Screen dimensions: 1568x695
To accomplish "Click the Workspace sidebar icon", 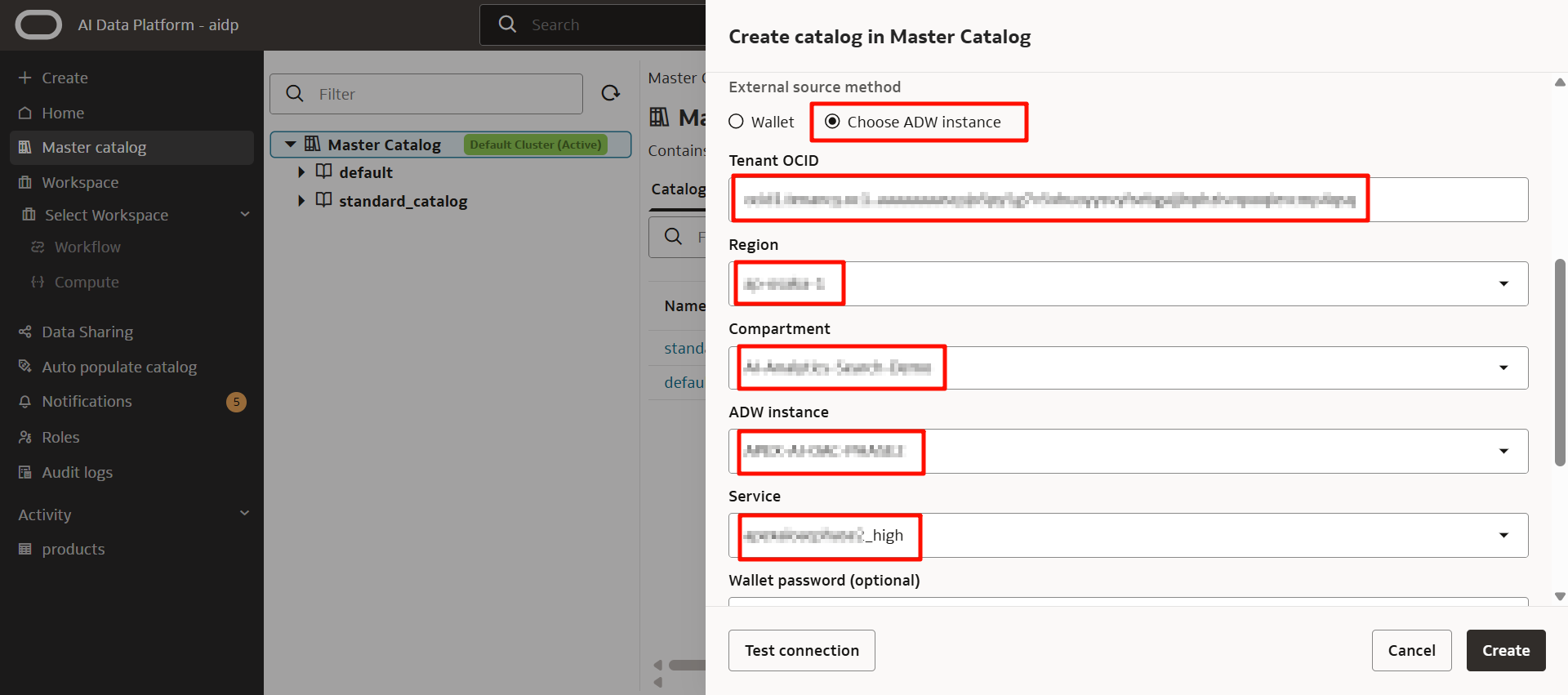I will click(25, 182).
